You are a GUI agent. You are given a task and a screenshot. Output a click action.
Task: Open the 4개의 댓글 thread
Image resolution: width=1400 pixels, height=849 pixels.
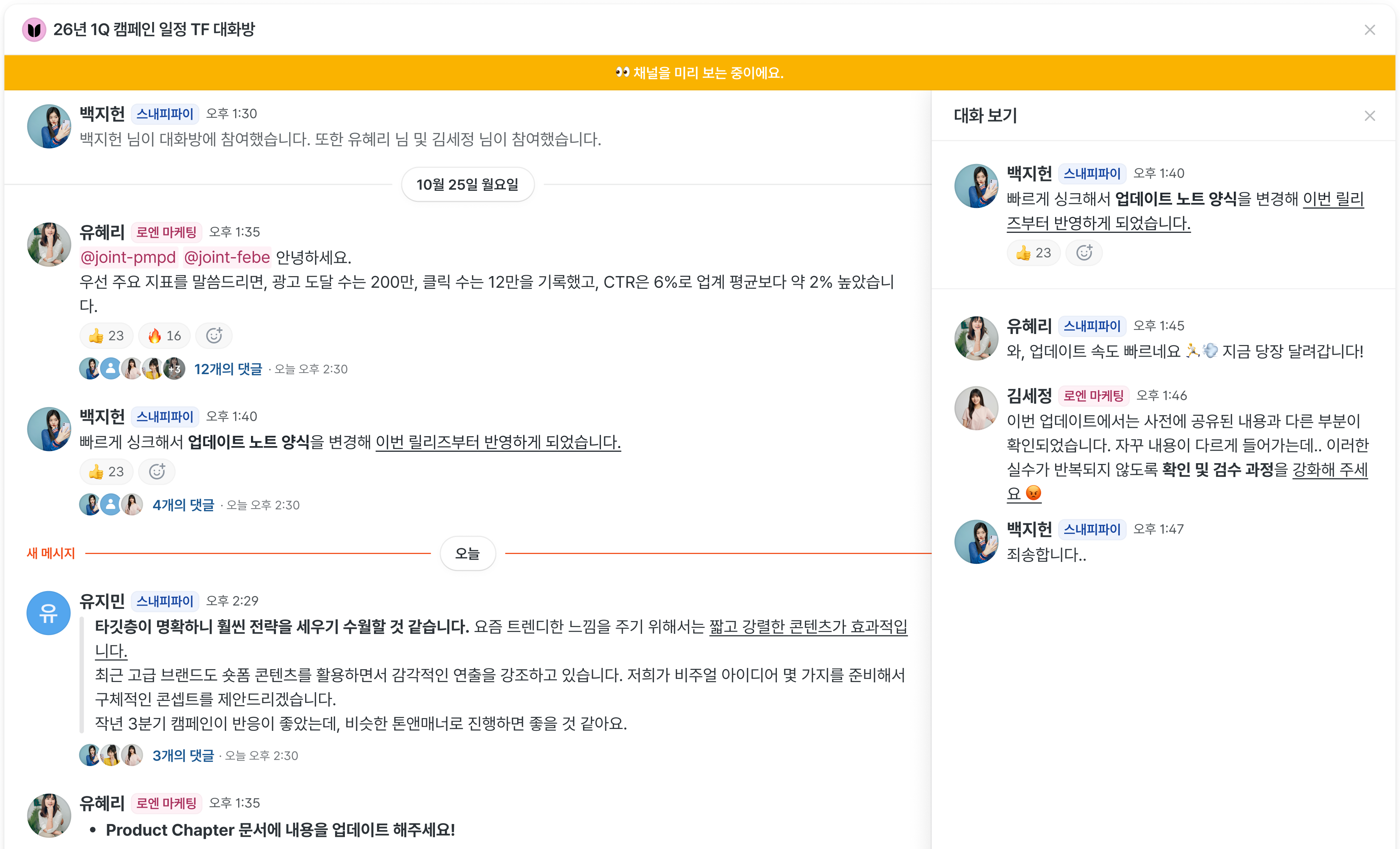tap(183, 505)
